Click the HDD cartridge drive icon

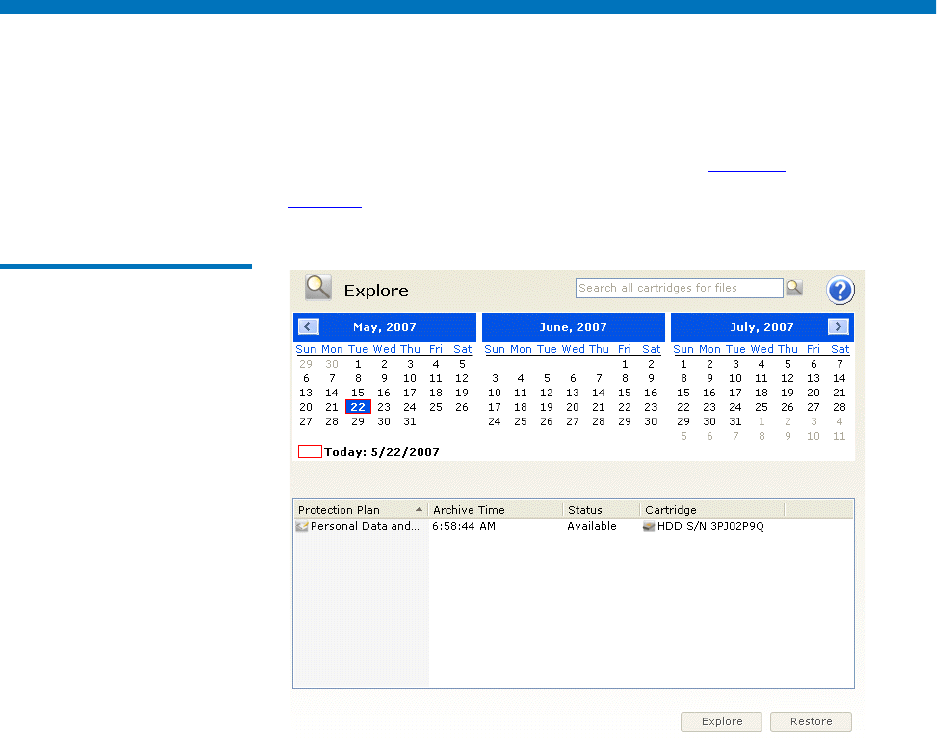[x=649, y=526]
